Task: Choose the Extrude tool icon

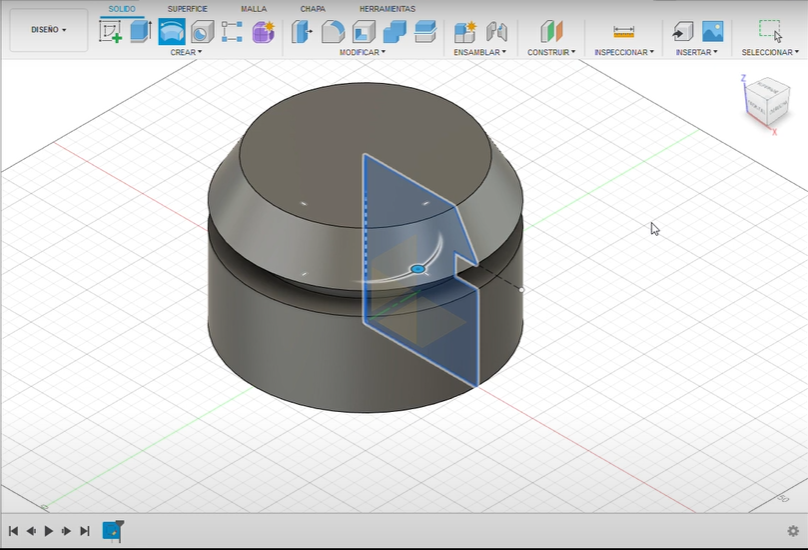Action: (140, 31)
